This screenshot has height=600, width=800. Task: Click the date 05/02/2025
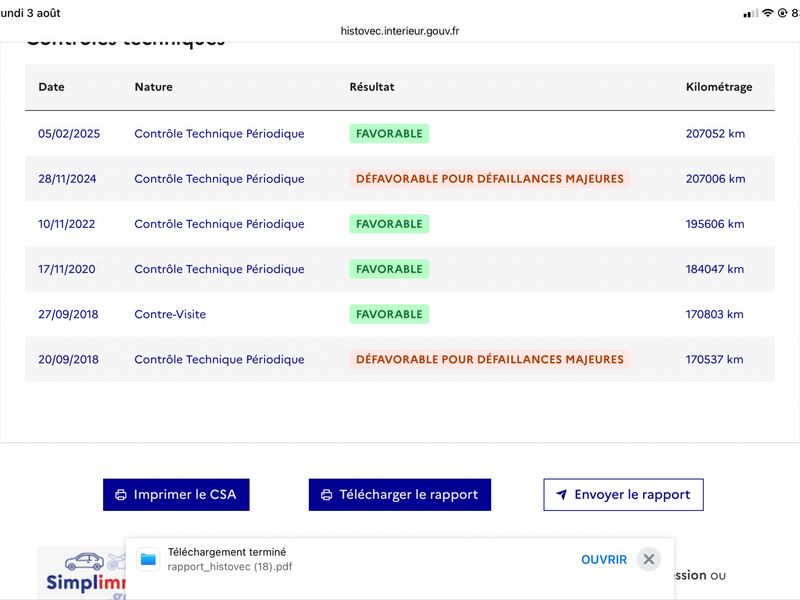point(69,134)
